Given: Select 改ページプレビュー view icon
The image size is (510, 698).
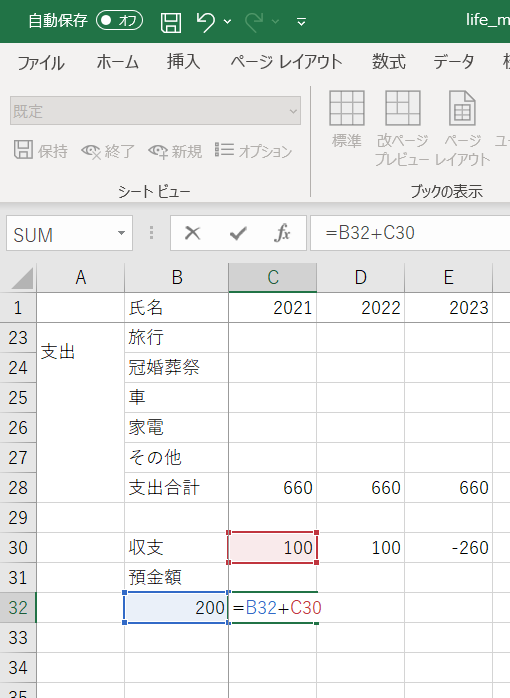Looking at the screenshot, I should (x=402, y=128).
